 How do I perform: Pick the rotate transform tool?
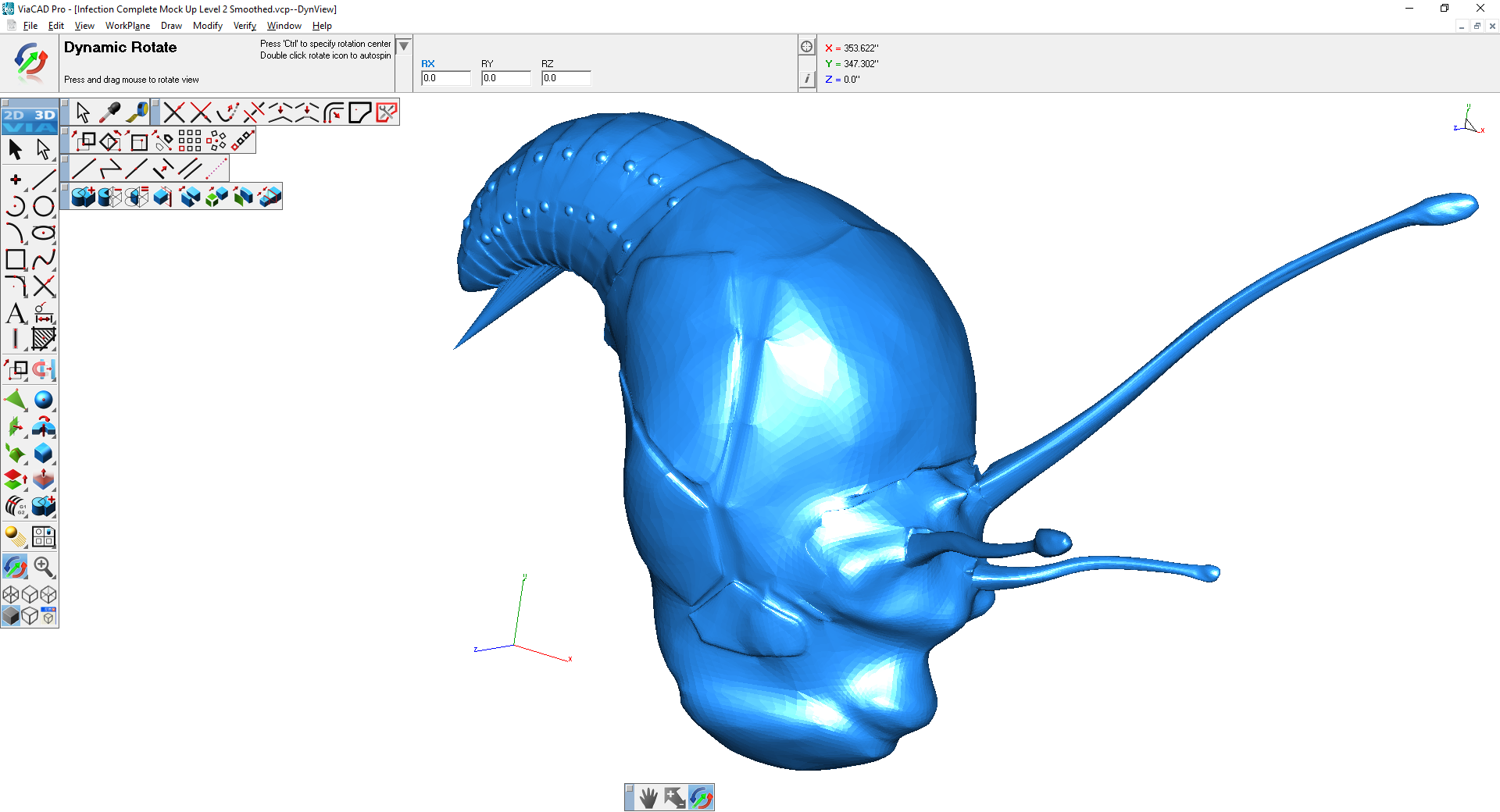coord(110,141)
